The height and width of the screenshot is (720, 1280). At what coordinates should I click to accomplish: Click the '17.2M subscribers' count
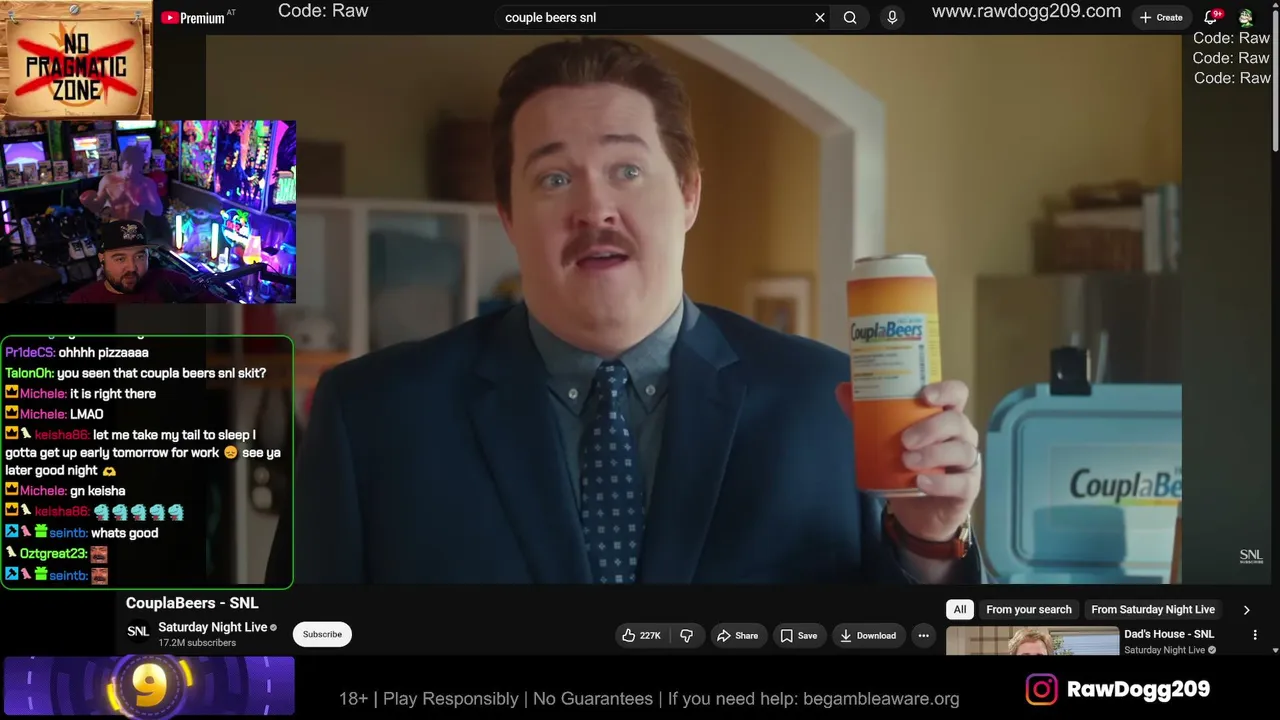click(x=197, y=643)
